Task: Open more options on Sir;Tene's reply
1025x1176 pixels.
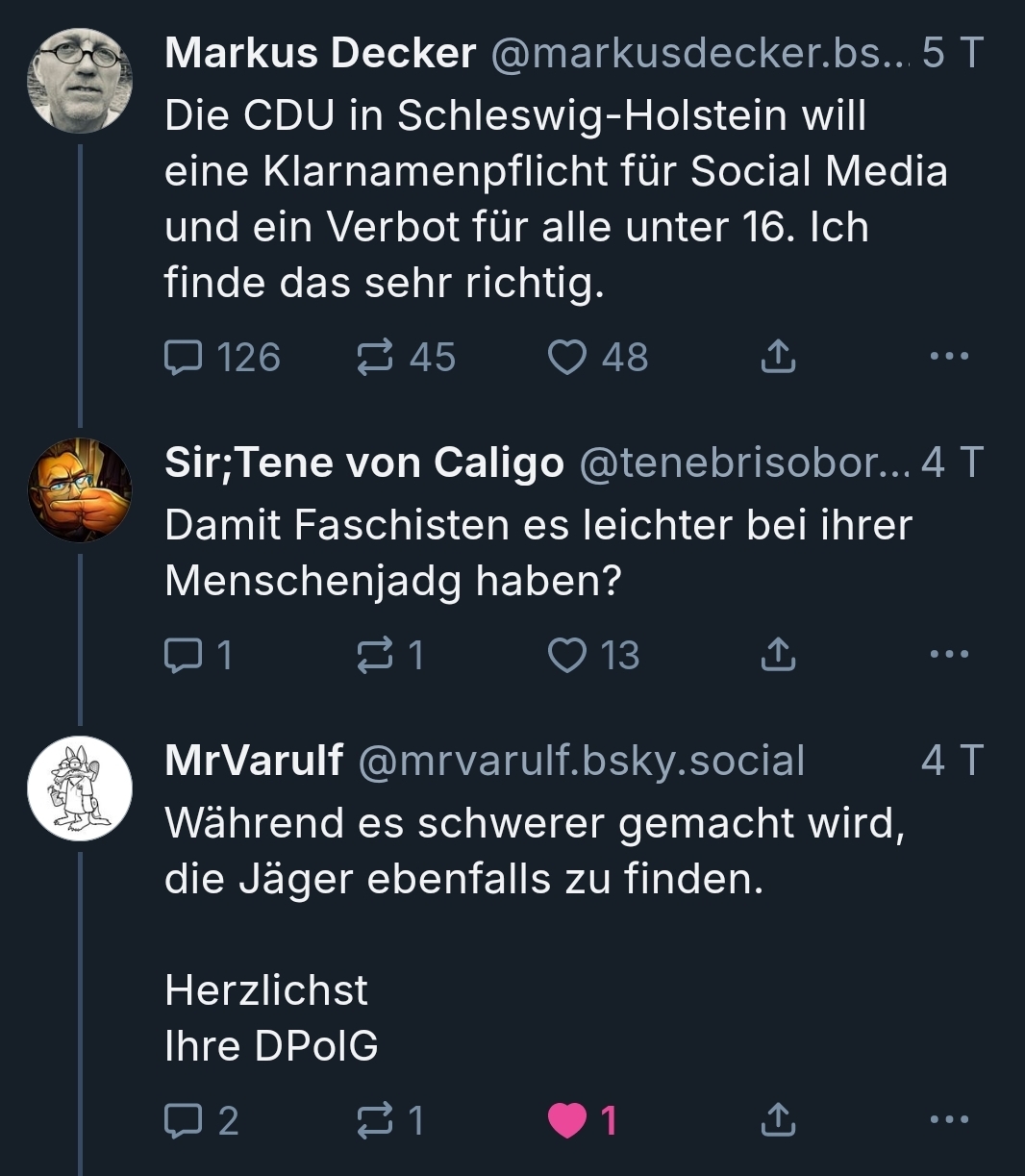Action: point(950,655)
